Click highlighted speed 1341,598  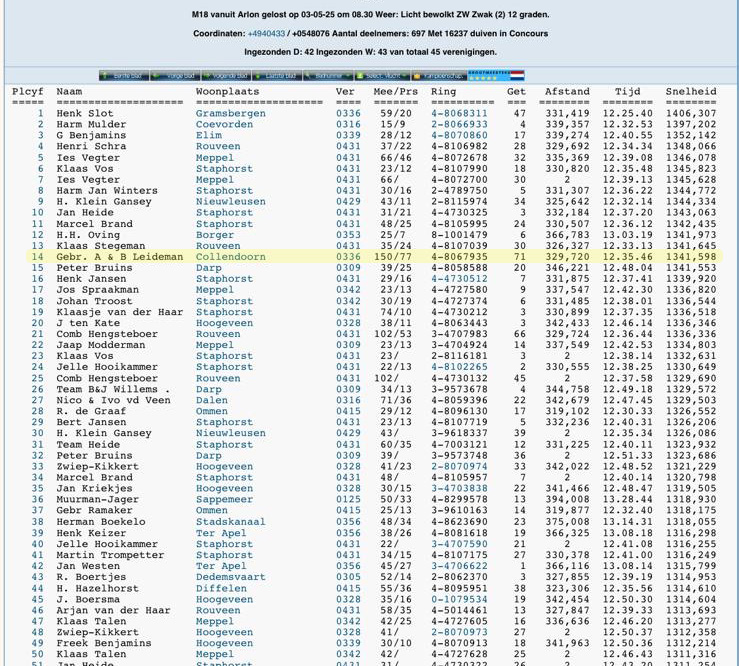[x=691, y=257]
